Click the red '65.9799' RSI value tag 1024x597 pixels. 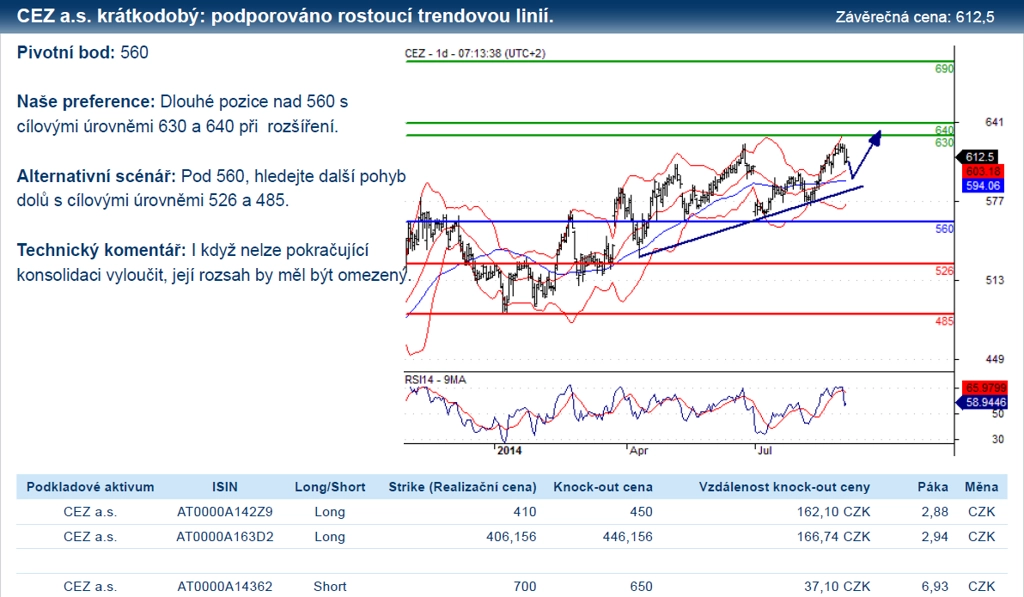pos(983,388)
